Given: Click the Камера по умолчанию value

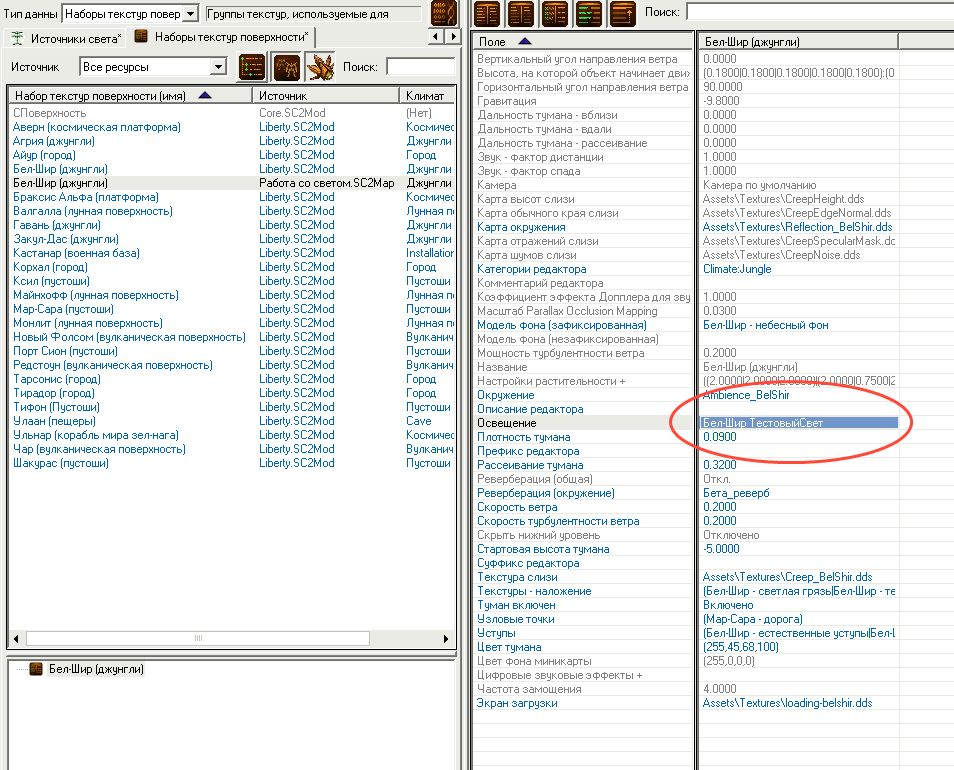Looking at the screenshot, I should (x=759, y=185).
